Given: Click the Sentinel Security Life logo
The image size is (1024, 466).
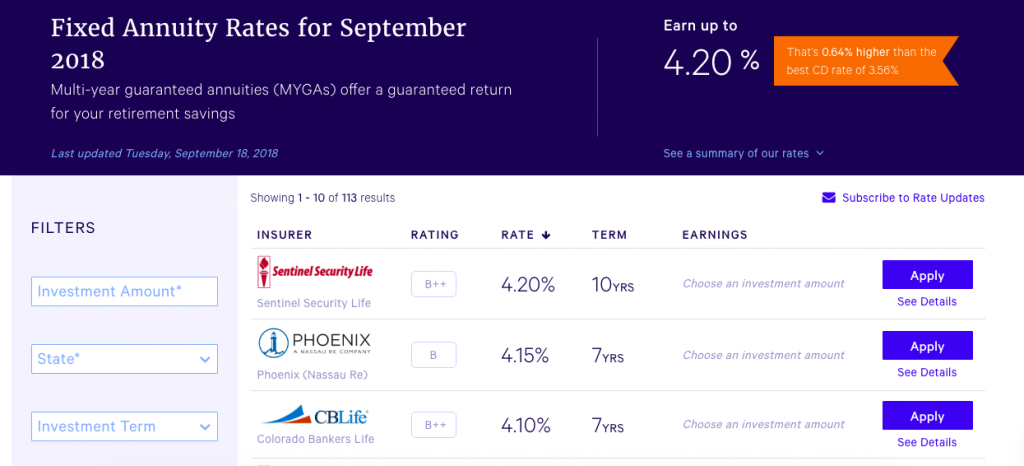Looking at the screenshot, I should coord(315,272).
